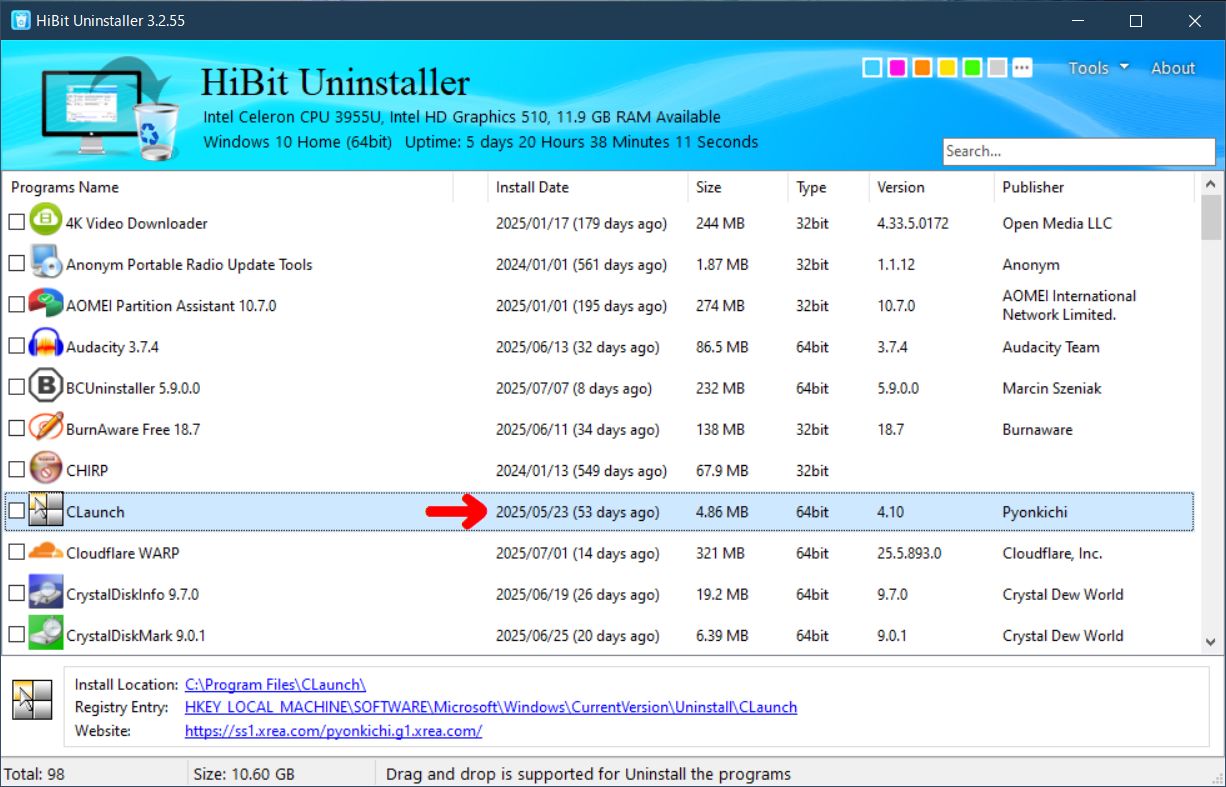This screenshot has height=787, width=1226.
Task: Select the Cloudflare WARP program name
Action: click(x=122, y=553)
